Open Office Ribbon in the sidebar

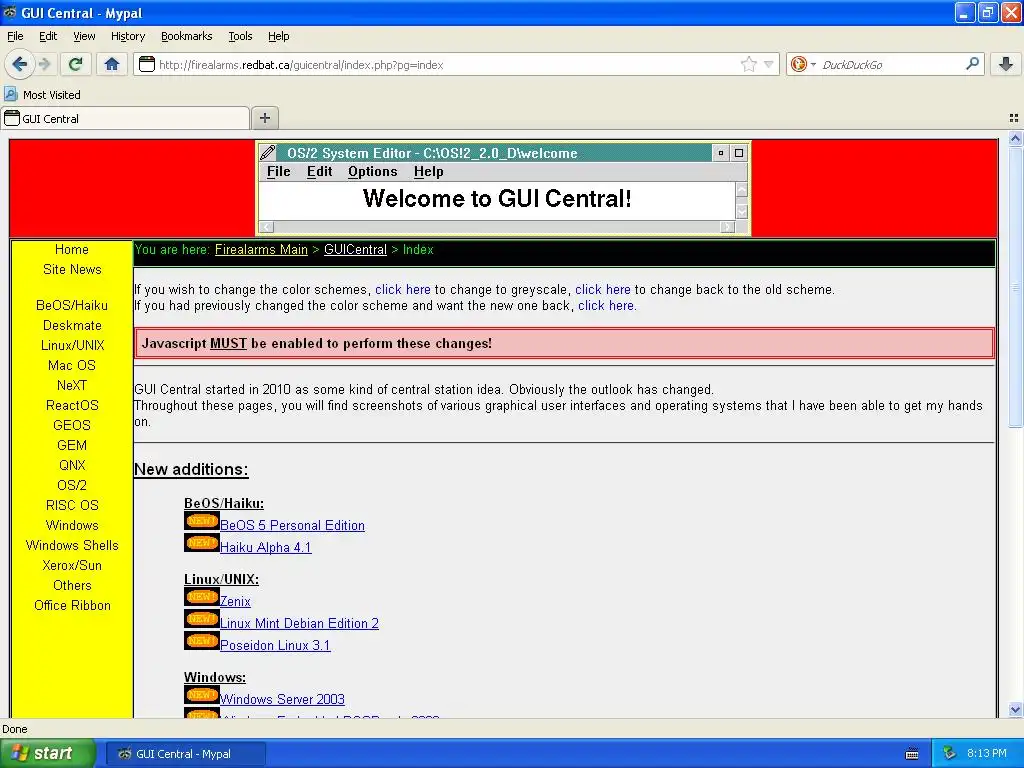coord(72,605)
